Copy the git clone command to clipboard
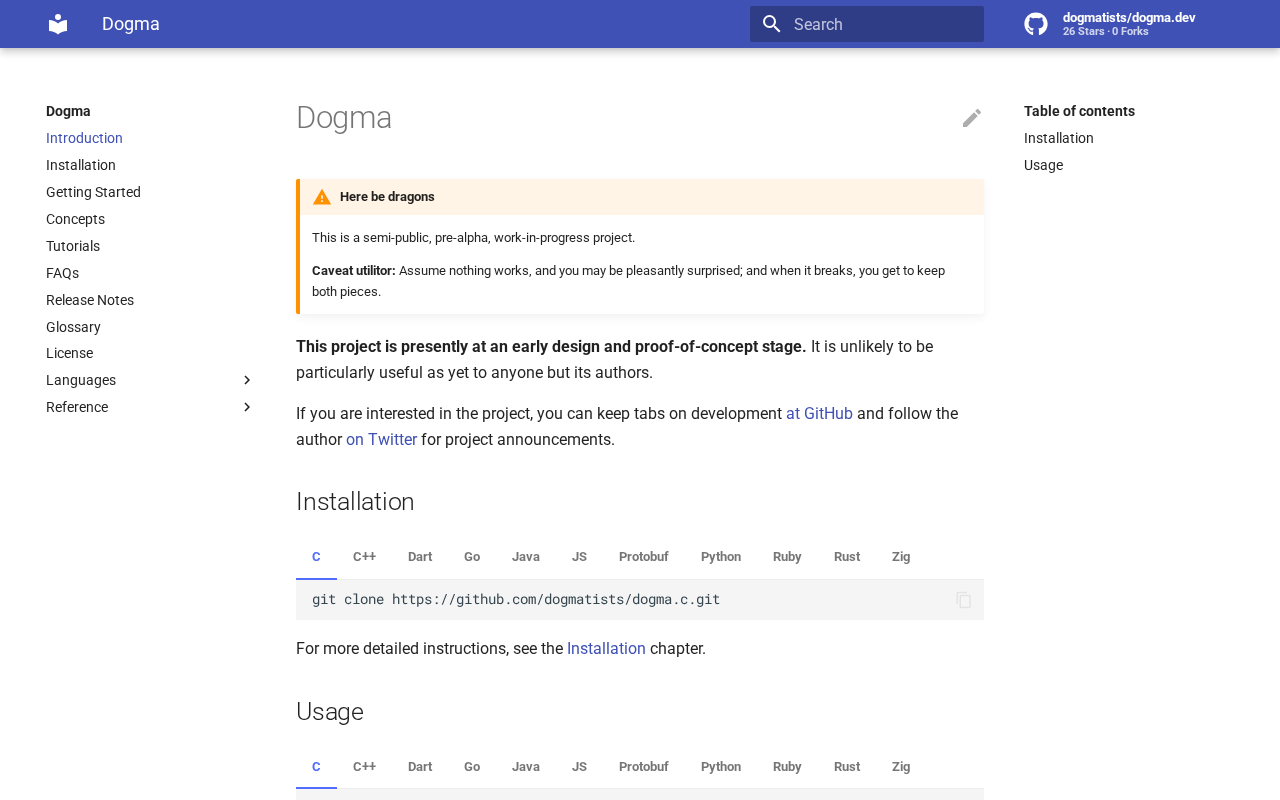 [x=963, y=600]
